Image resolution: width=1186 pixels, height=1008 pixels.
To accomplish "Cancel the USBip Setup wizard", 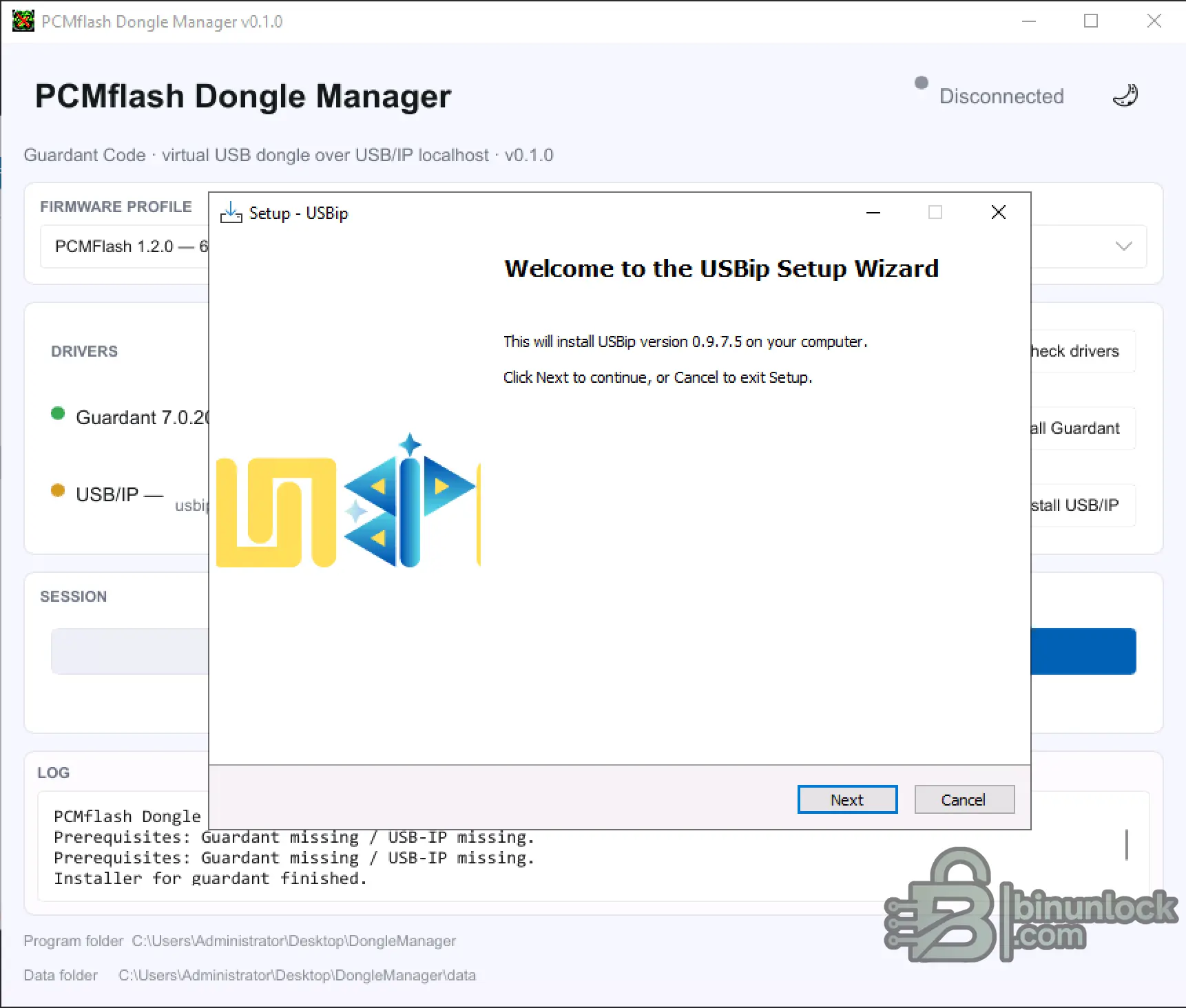I will pos(964,799).
